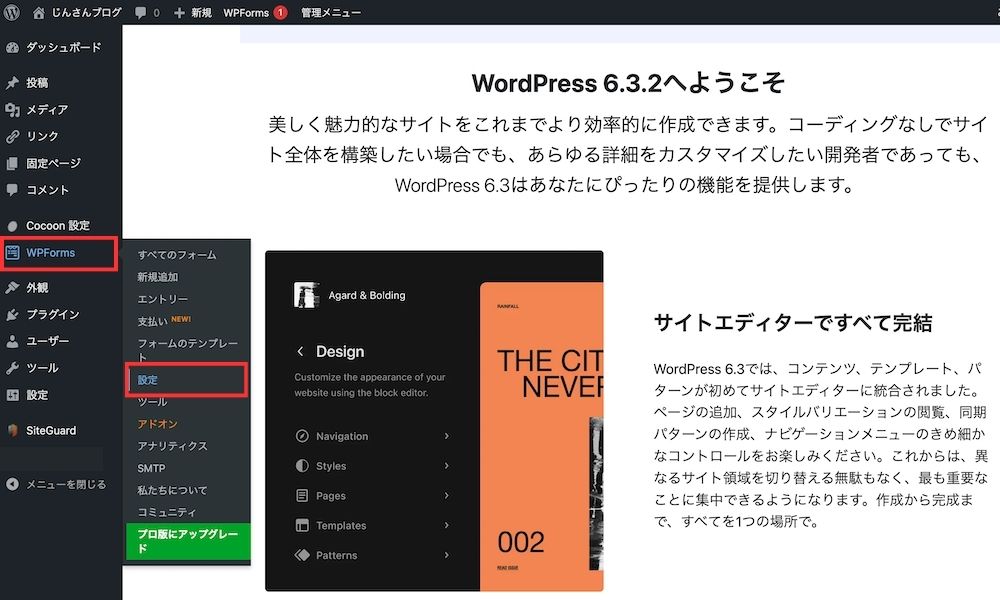Open ツール in WPForms submenu

[x=152, y=402]
